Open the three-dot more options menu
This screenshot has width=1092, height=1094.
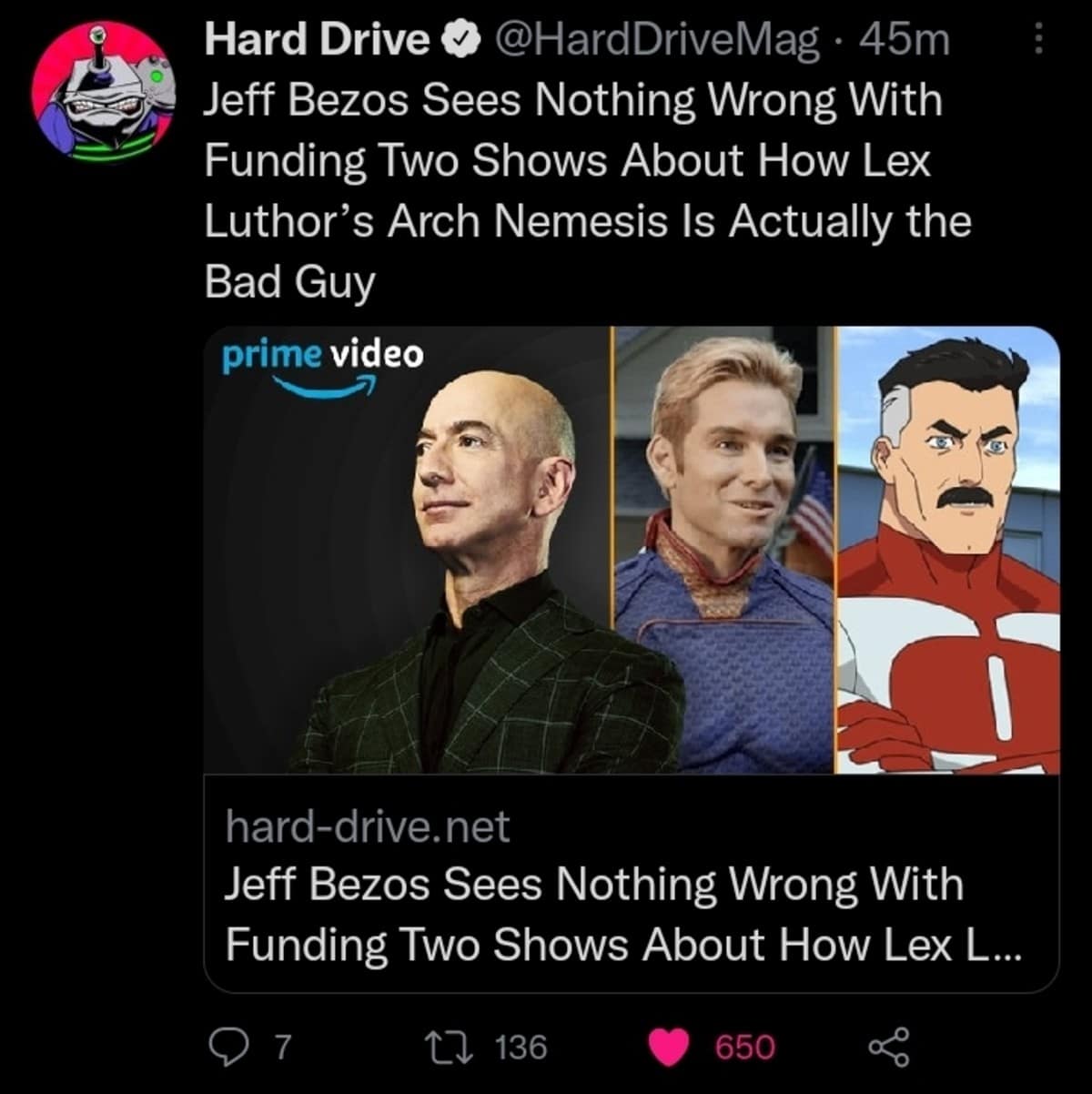point(1039,39)
